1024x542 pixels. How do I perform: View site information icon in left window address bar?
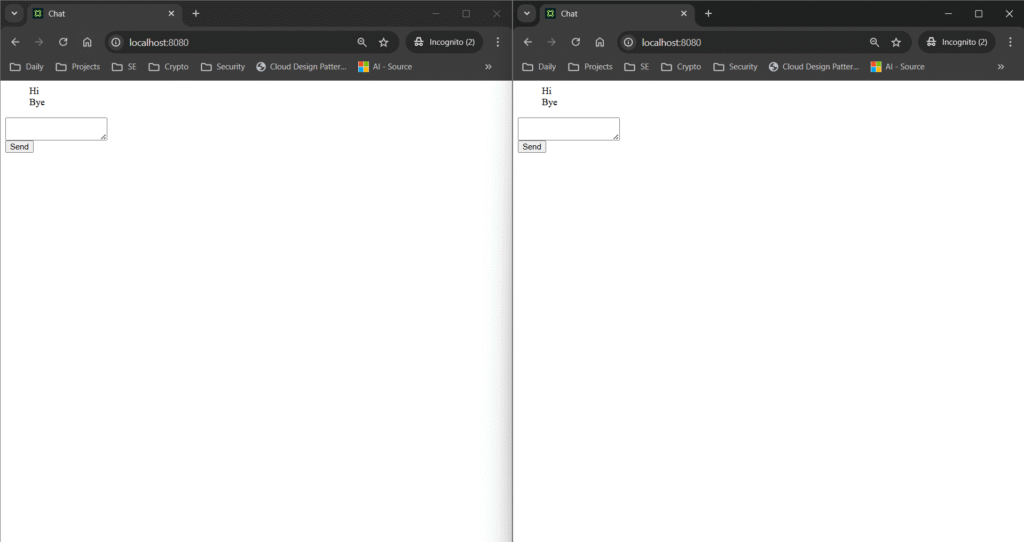coord(116,42)
